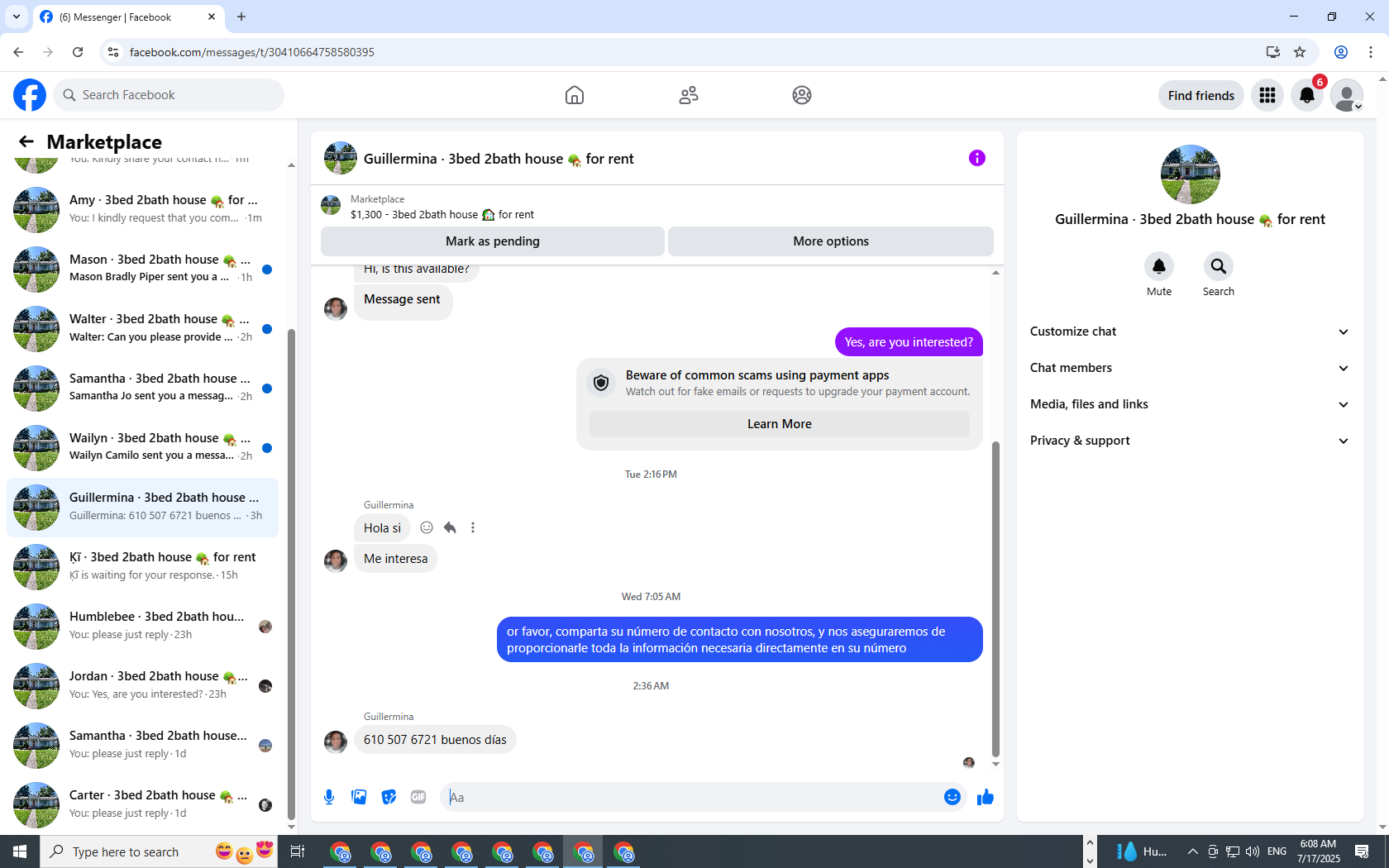Mute this conversation with the bell icon
This screenshot has width=1389, height=868.
coord(1159,266)
